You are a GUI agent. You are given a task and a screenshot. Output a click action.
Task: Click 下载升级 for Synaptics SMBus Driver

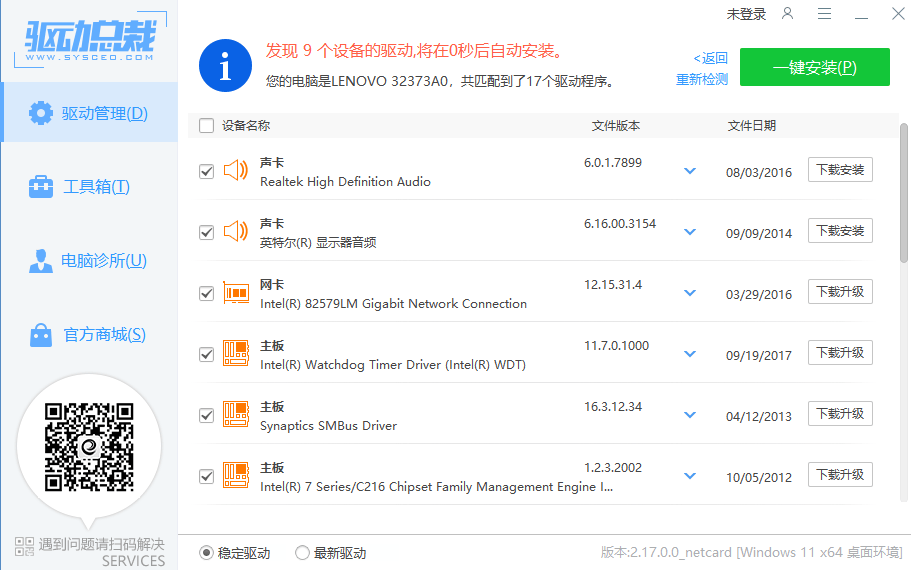(x=840, y=414)
